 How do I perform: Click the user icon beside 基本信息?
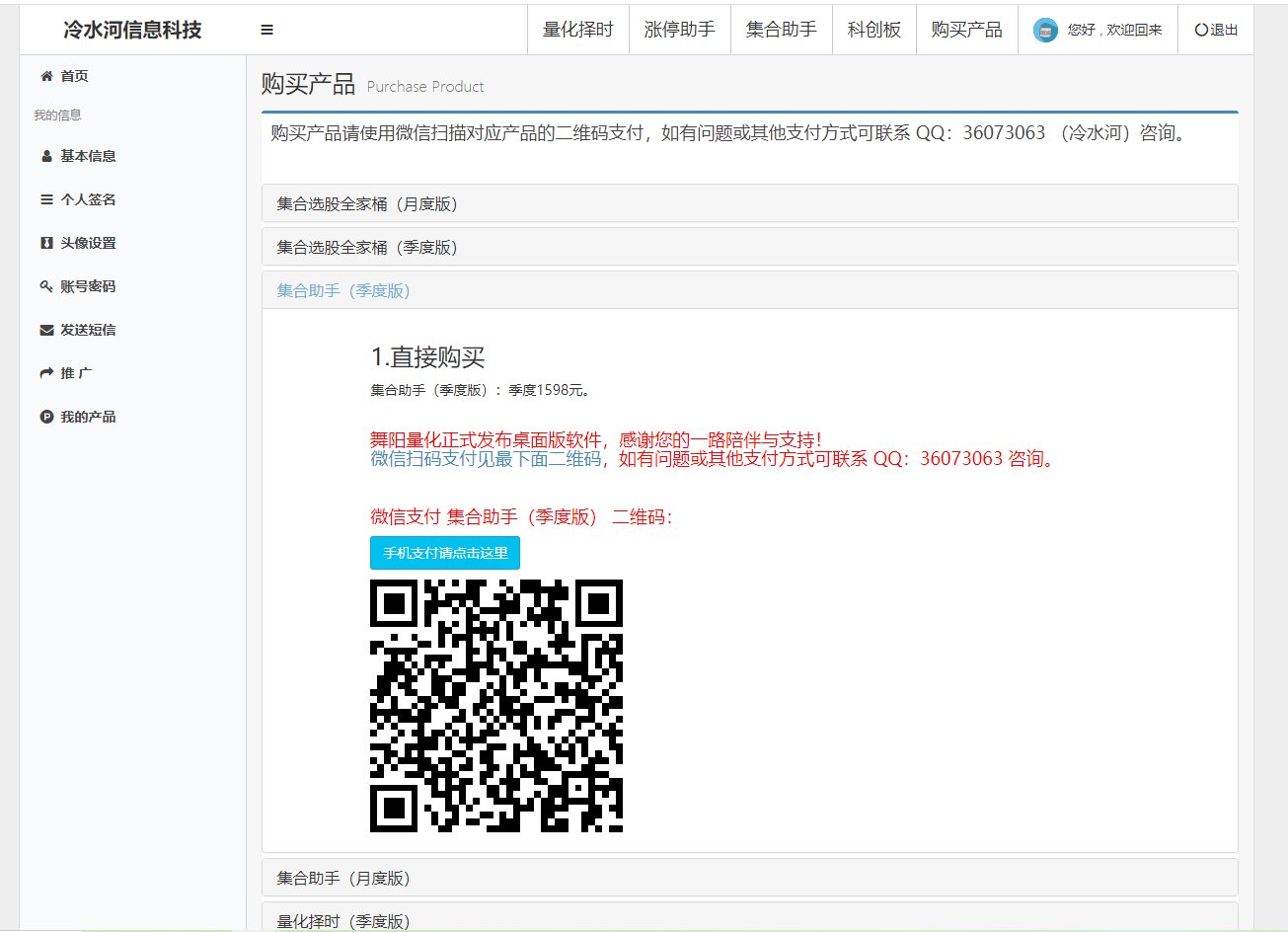click(x=46, y=156)
